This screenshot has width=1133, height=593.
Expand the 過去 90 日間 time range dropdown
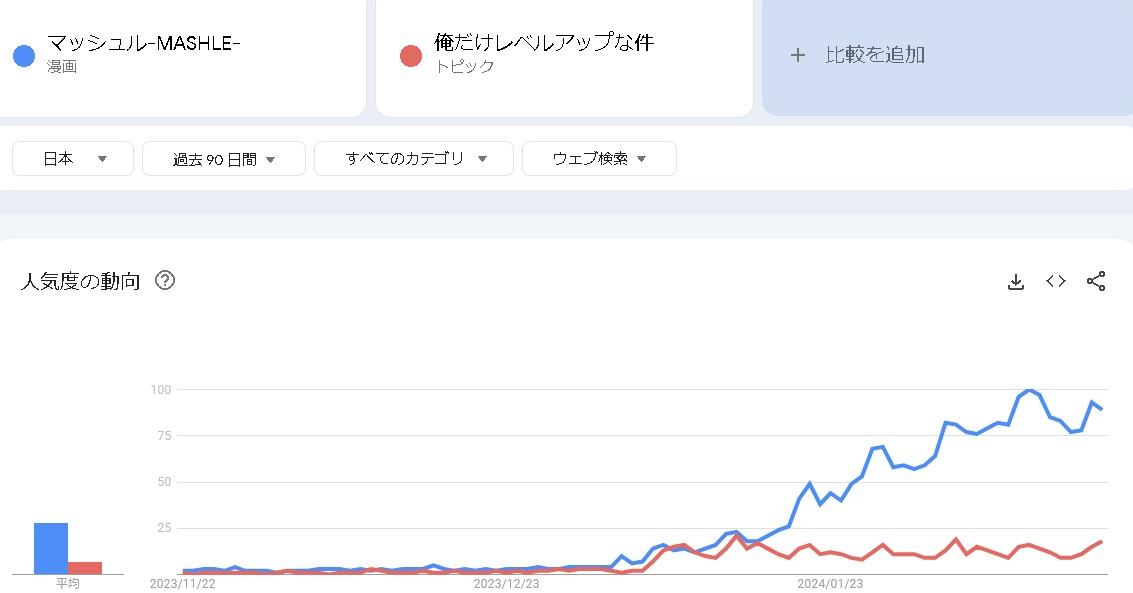(224, 158)
